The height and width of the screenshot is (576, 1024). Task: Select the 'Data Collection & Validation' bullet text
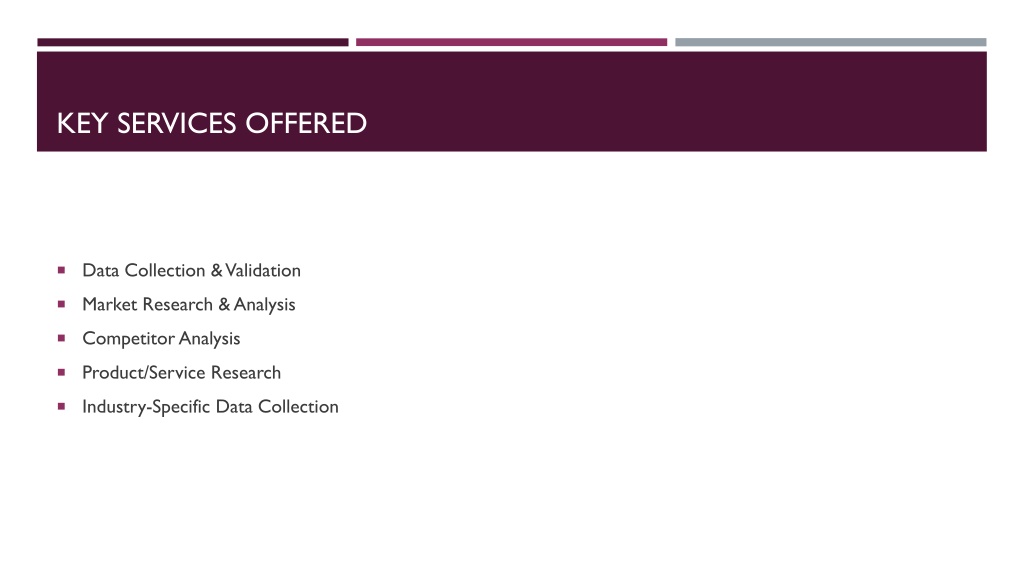(x=191, y=270)
